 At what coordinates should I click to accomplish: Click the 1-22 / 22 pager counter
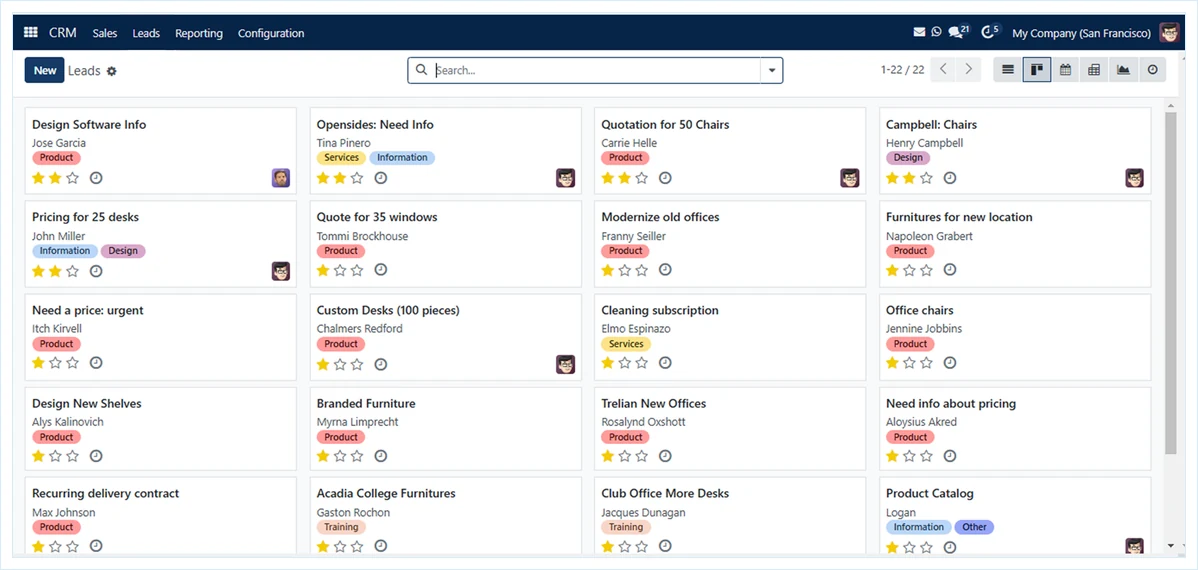click(x=902, y=70)
